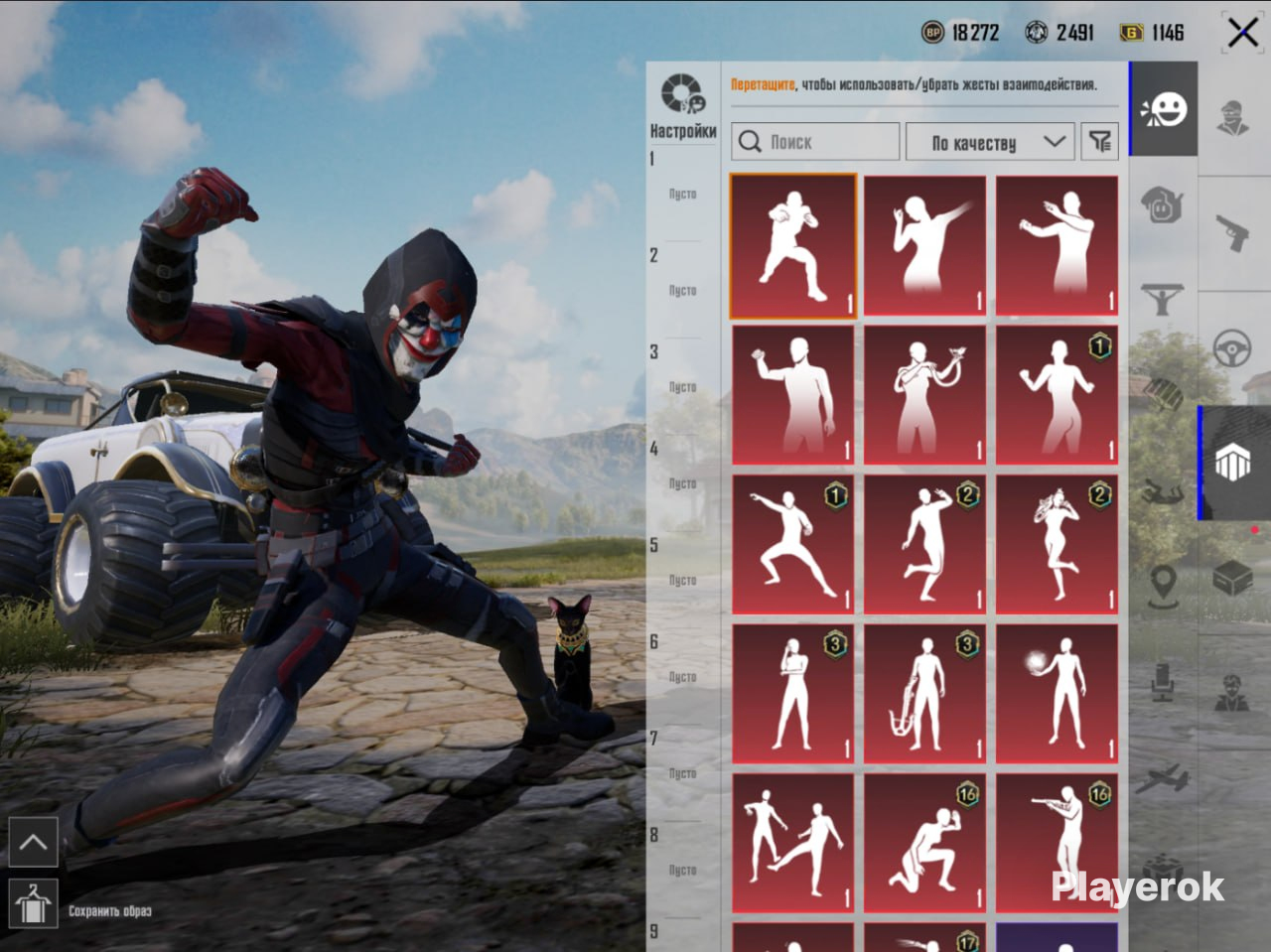Click the 2491 silver balance value
1271x952 pixels.
click(1074, 33)
